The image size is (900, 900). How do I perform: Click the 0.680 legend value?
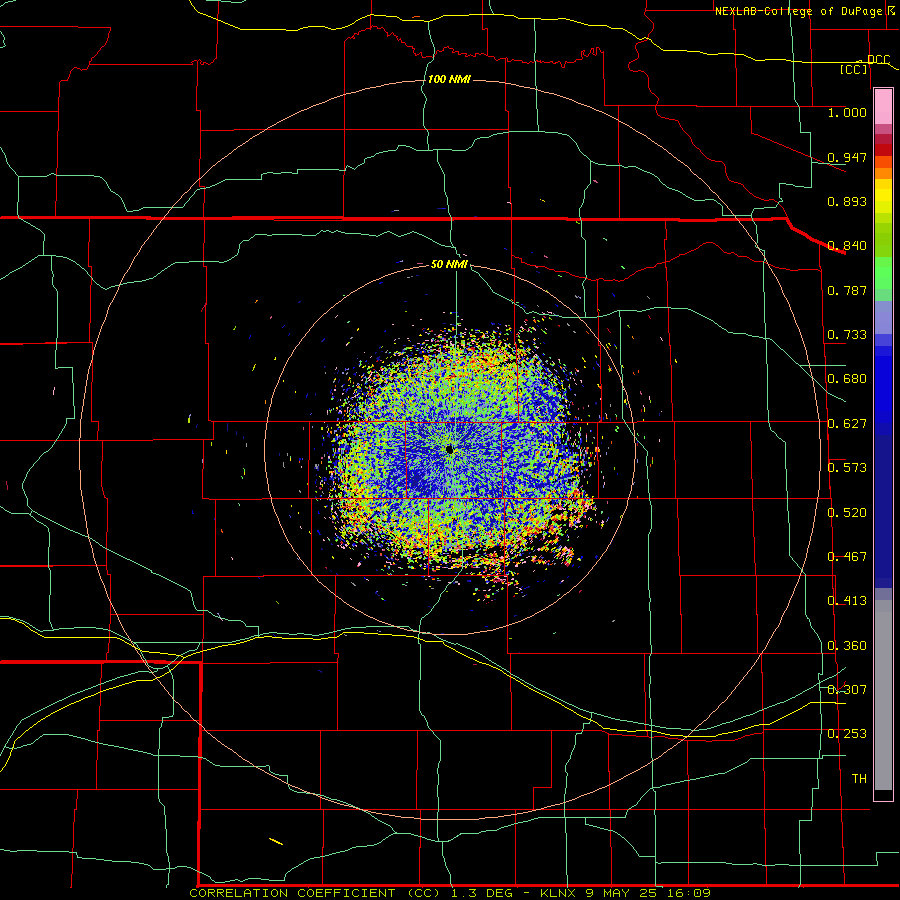847,378
